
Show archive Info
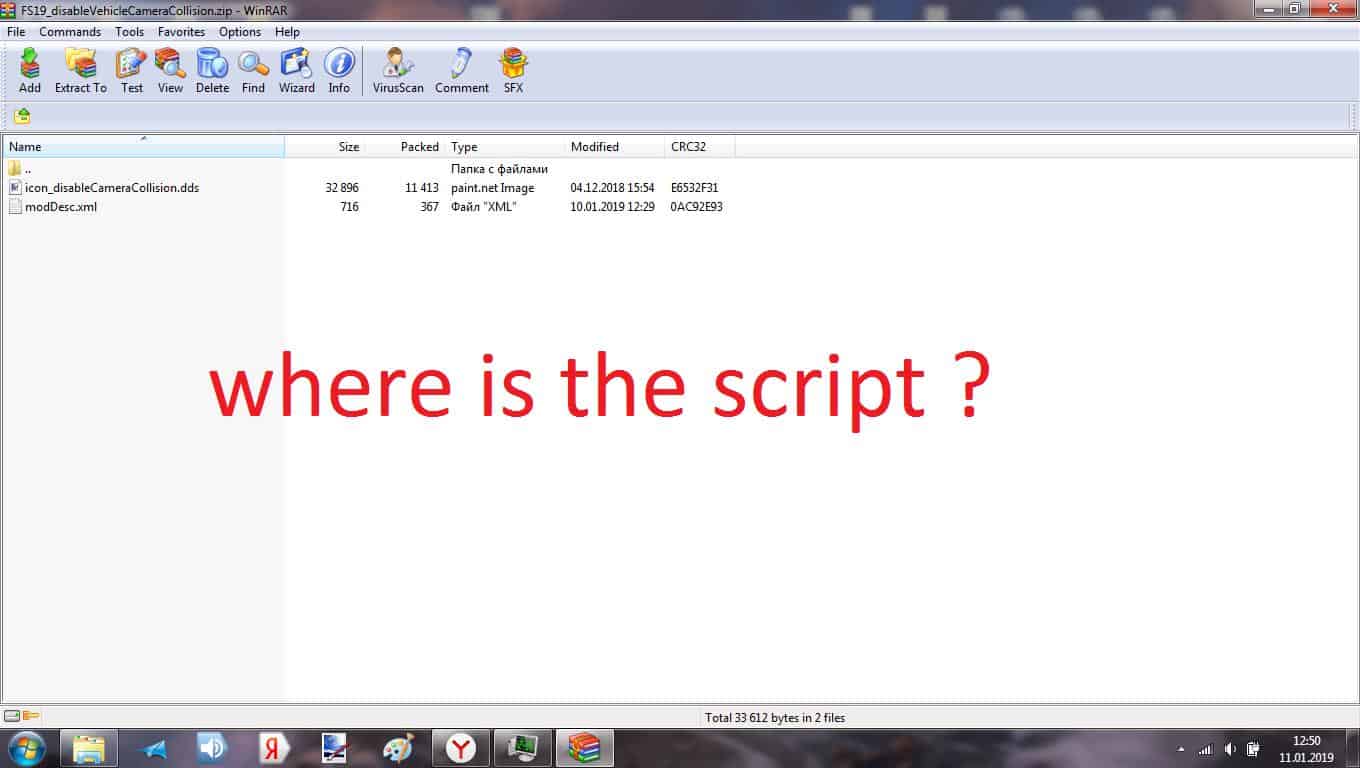[x=339, y=70]
